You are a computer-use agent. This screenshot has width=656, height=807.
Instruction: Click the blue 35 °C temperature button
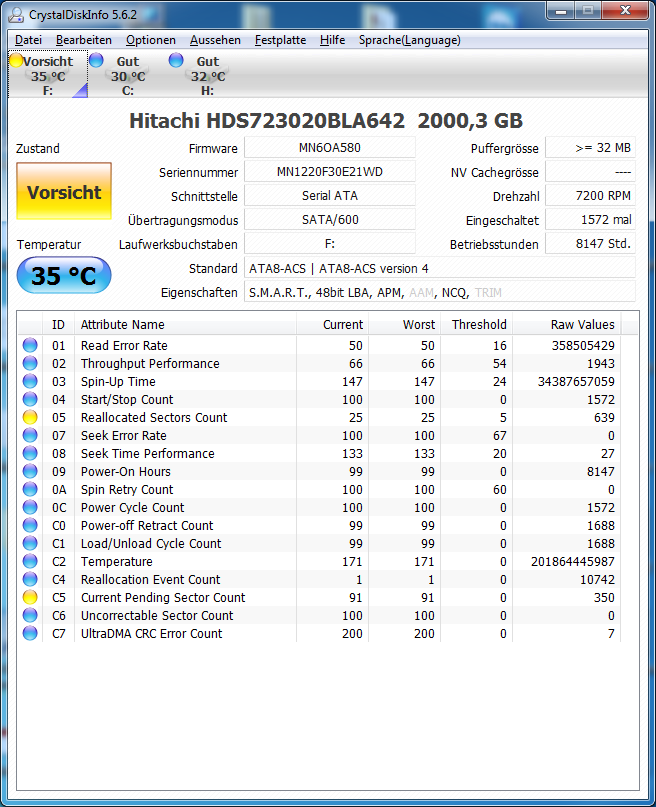click(64, 275)
